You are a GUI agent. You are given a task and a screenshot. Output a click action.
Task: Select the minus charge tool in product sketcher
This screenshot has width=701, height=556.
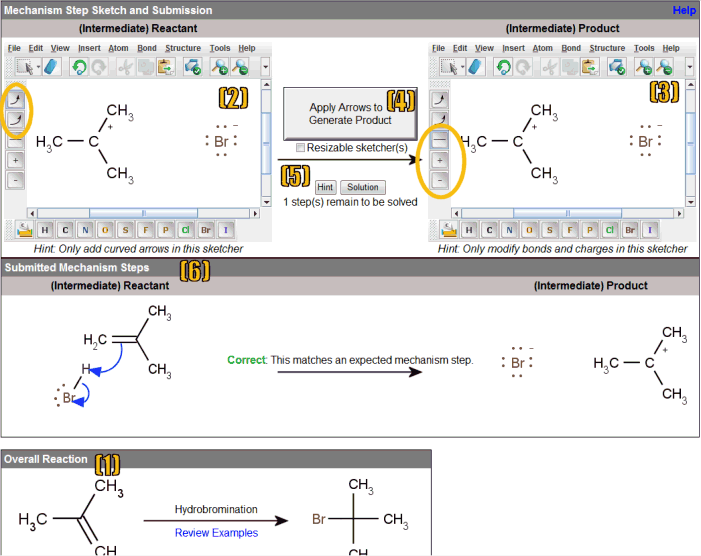439,180
